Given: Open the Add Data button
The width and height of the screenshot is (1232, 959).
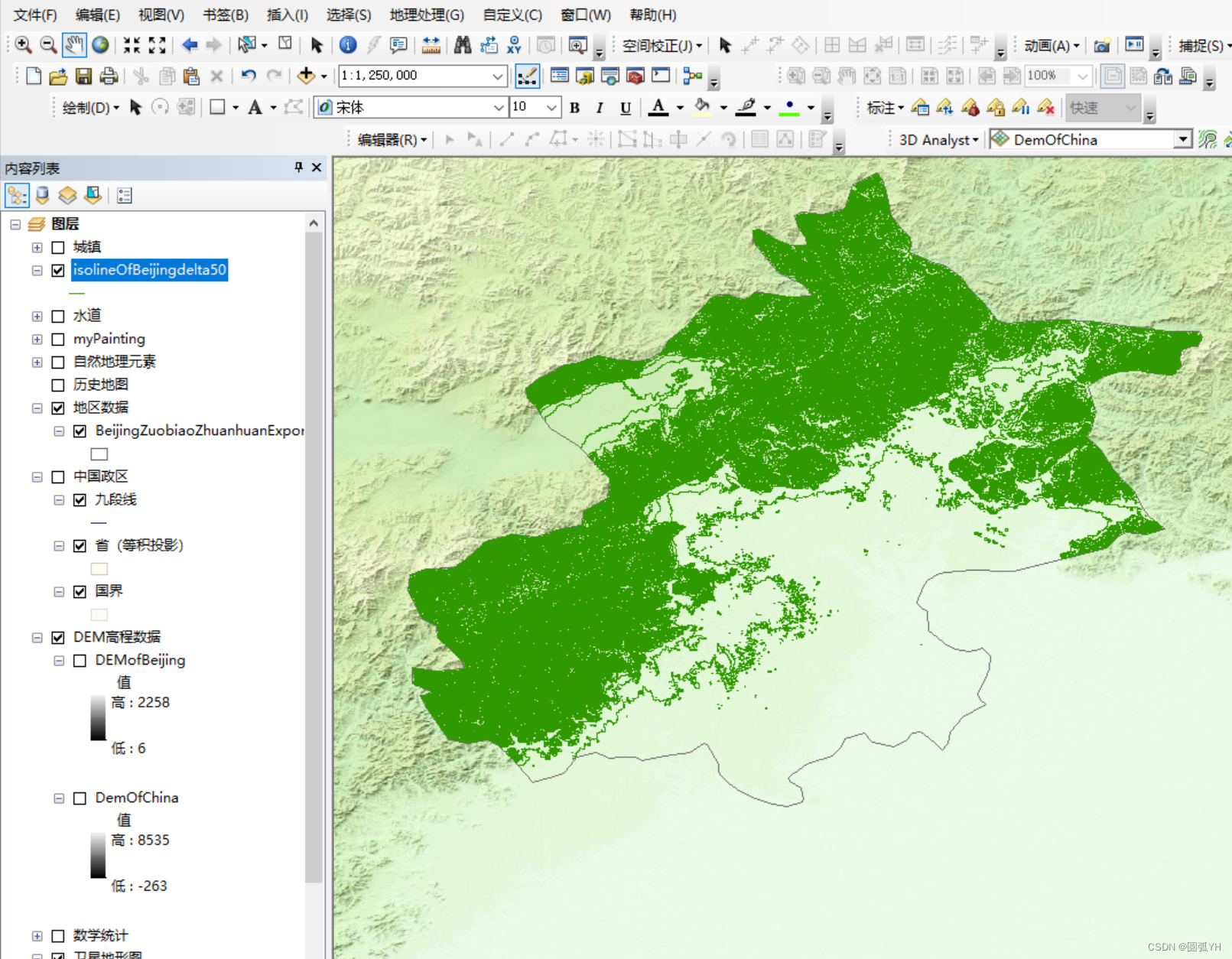Looking at the screenshot, I should (306, 76).
